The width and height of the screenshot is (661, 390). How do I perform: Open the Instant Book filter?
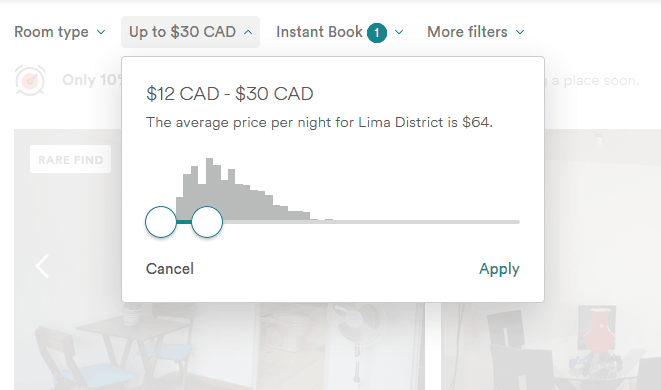(339, 32)
